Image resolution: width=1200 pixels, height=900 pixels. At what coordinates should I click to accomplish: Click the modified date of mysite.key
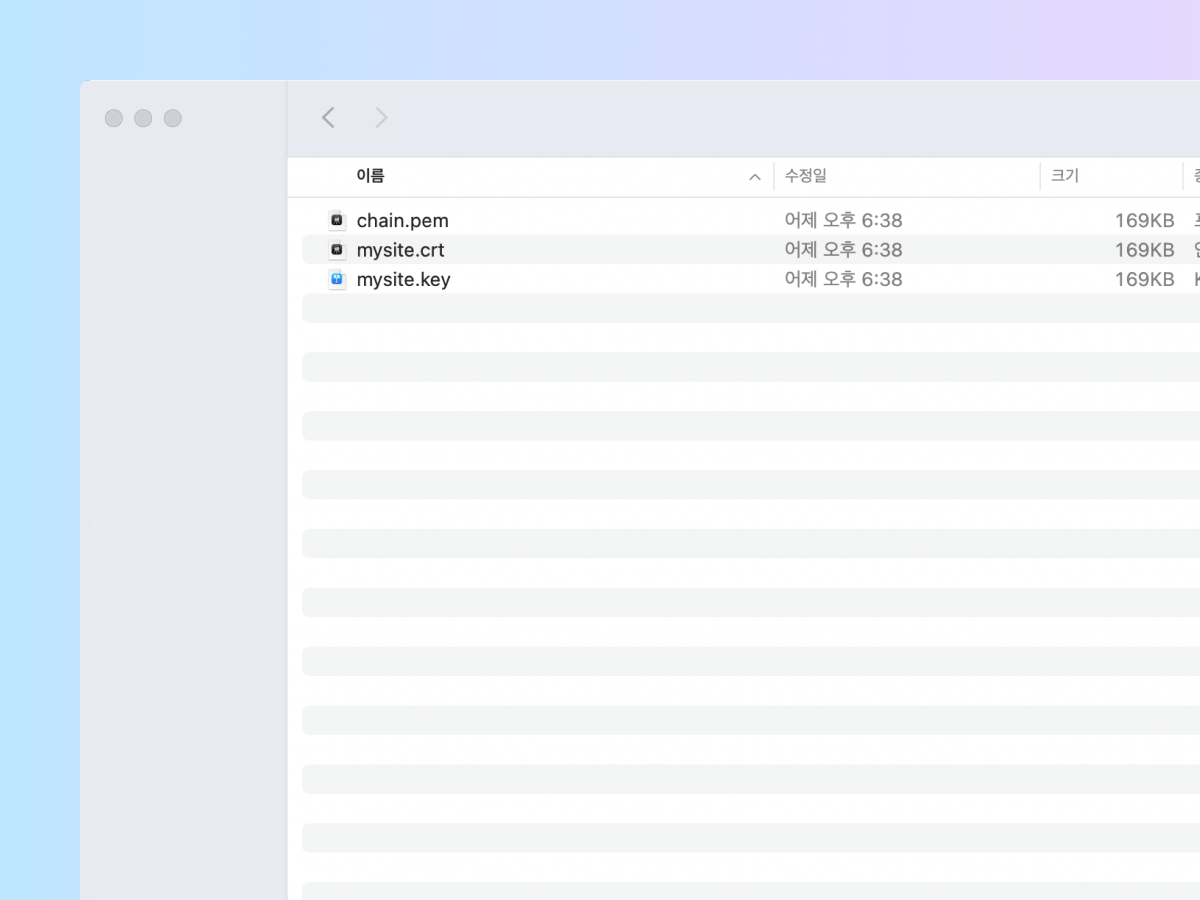click(x=843, y=279)
